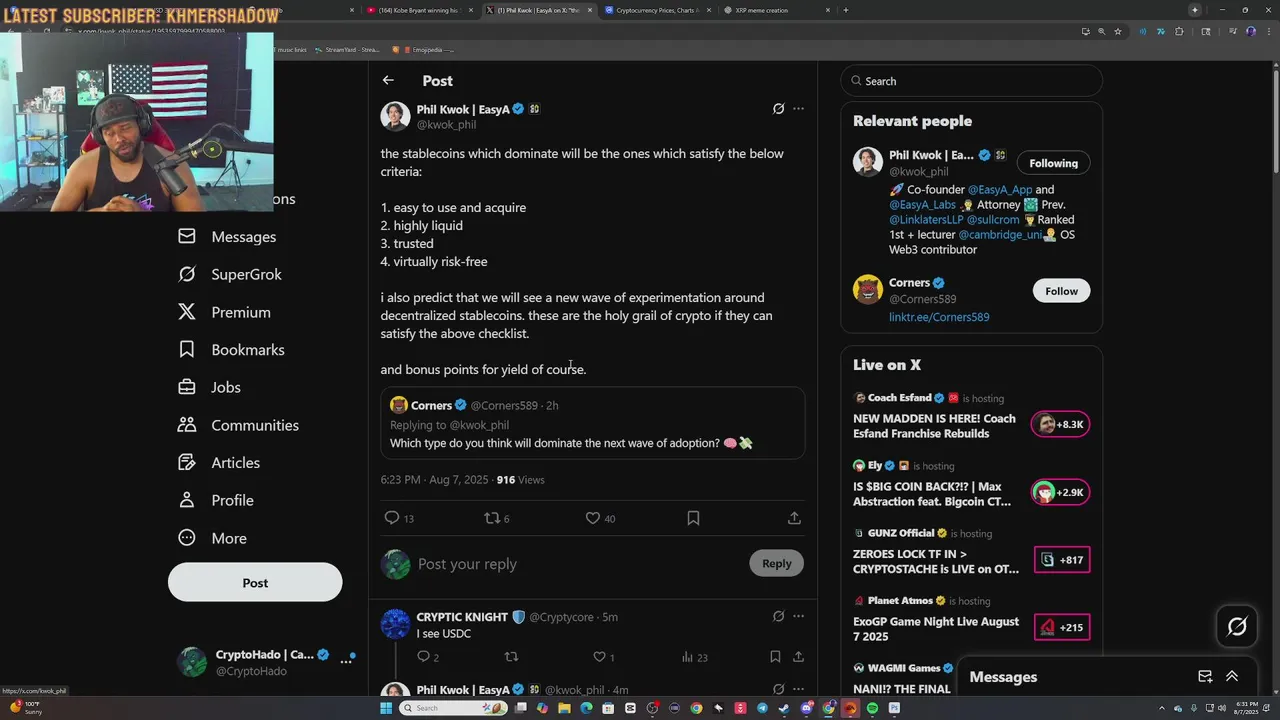The height and width of the screenshot is (720, 1280).
Task: Expand the Messages drawer
Action: tap(1232, 677)
